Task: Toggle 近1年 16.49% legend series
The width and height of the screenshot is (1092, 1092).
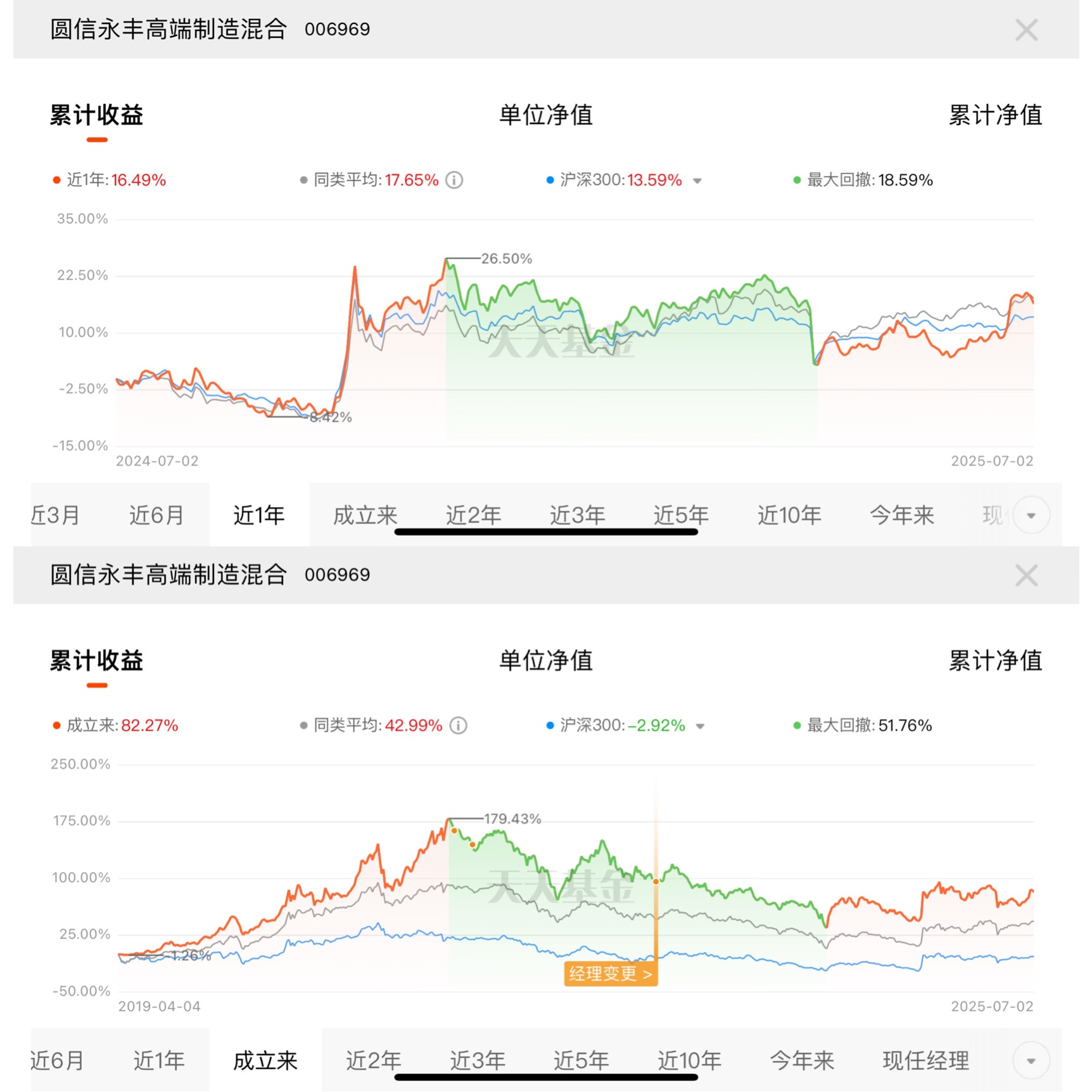Action: pyautogui.click(x=109, y=181)
